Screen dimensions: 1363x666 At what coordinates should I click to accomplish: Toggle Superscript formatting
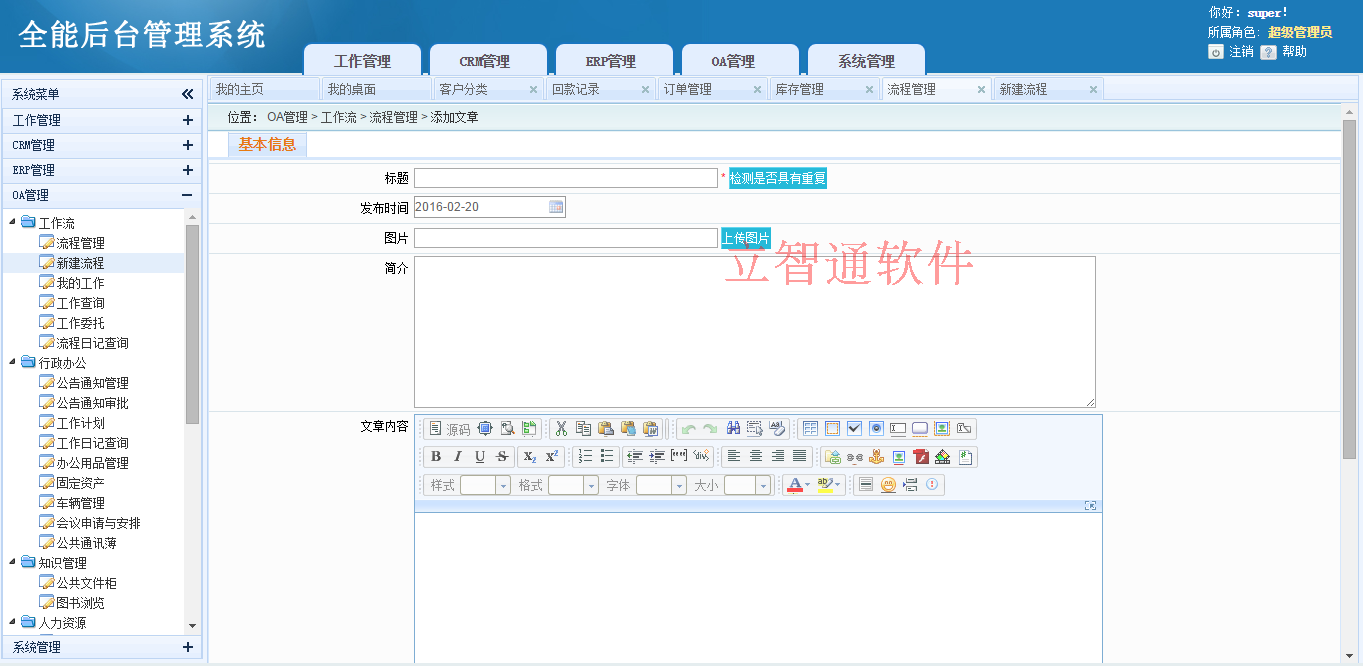[x=552, y=457]
